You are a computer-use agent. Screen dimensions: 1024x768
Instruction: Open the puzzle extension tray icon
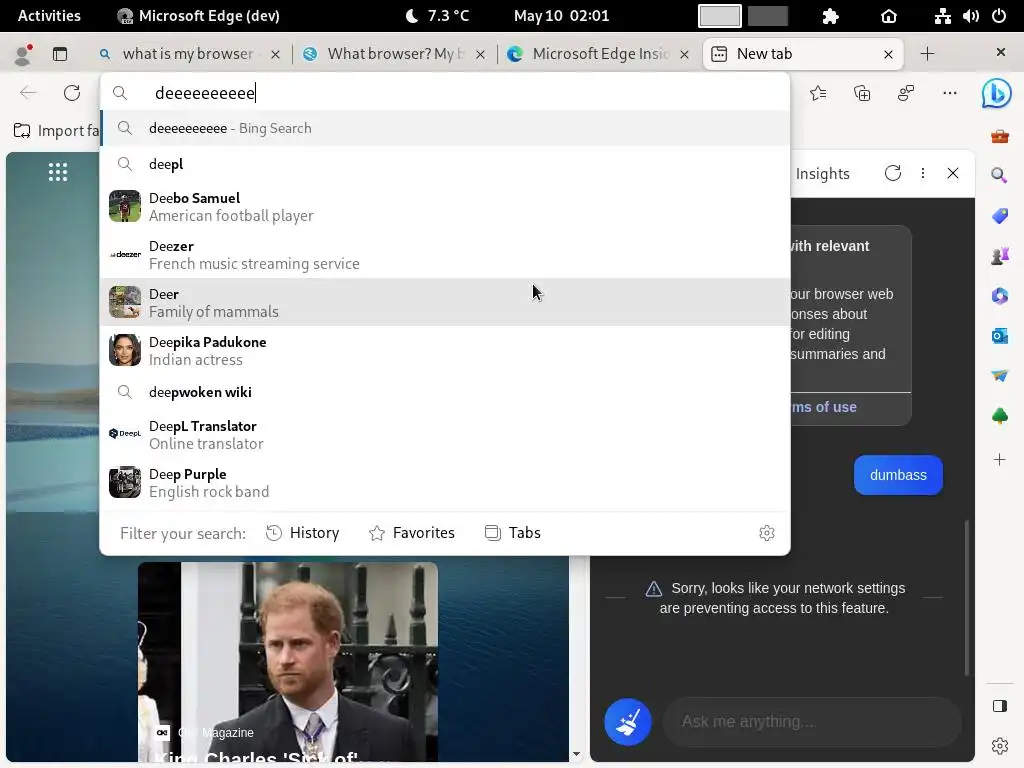click(x=830, y=16)
